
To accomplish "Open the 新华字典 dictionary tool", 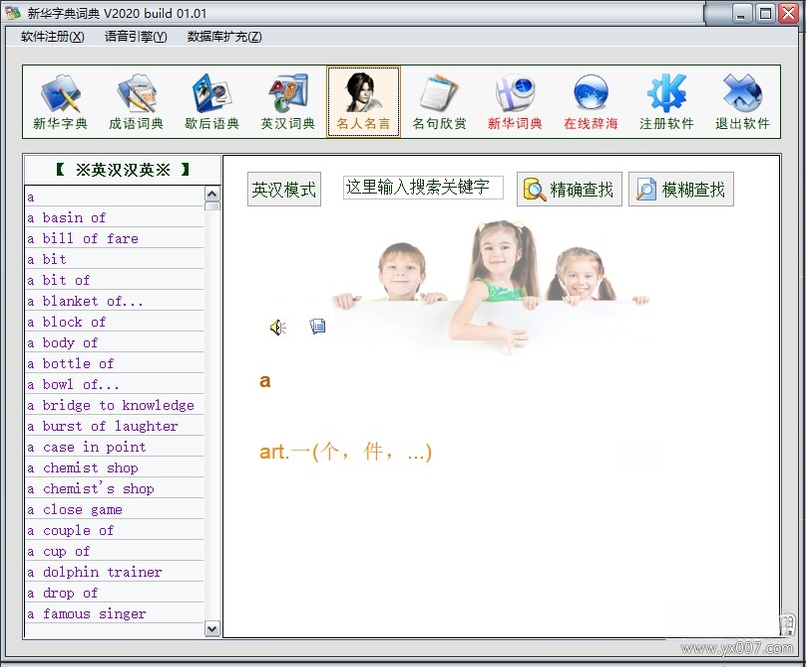I will pos(61,102).
